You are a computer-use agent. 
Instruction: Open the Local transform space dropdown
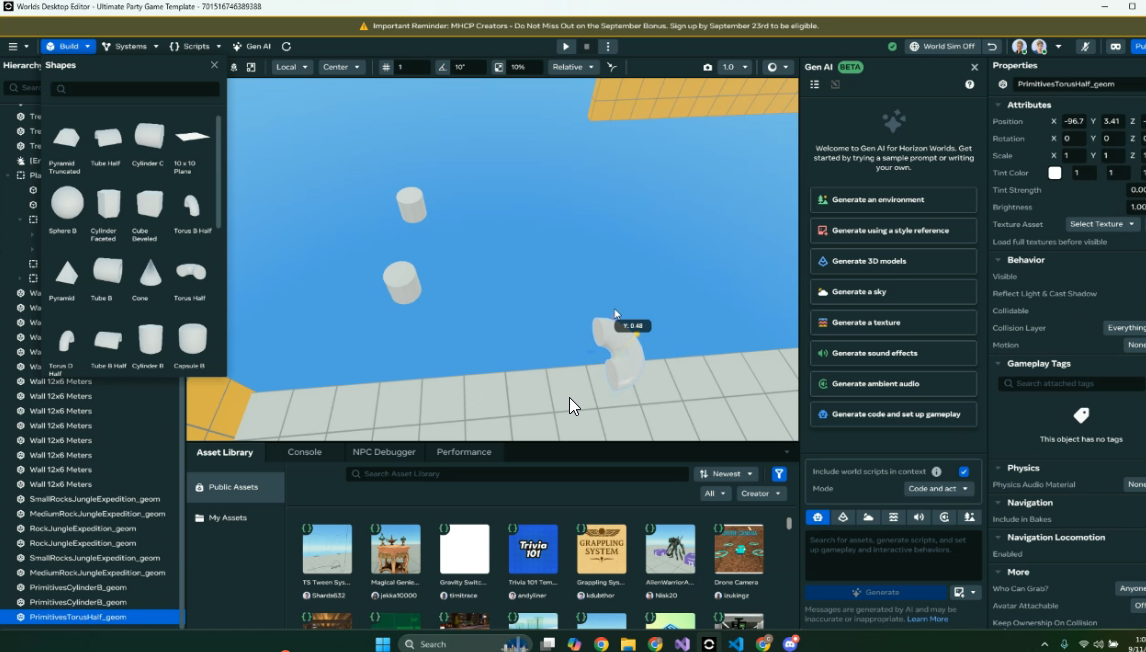tap(292, 67)
